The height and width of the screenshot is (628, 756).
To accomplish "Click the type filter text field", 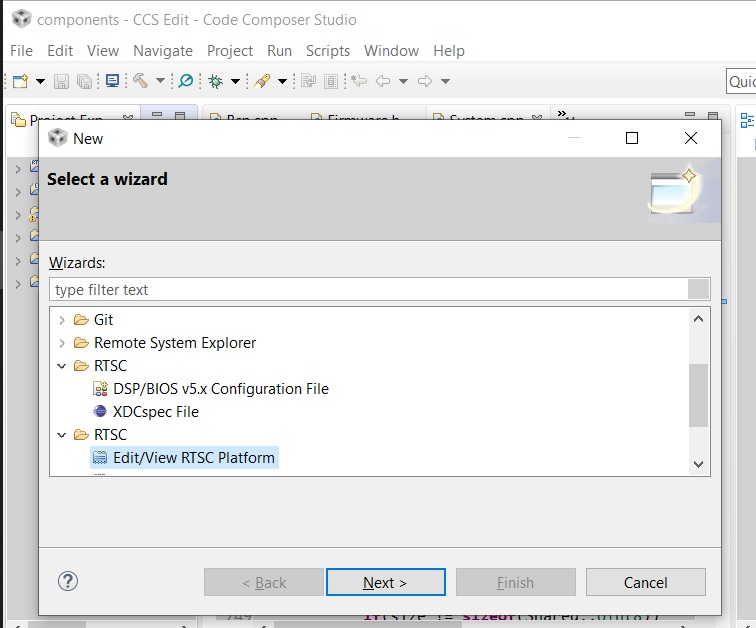I will pyautogui.click(x=369, y=290).
